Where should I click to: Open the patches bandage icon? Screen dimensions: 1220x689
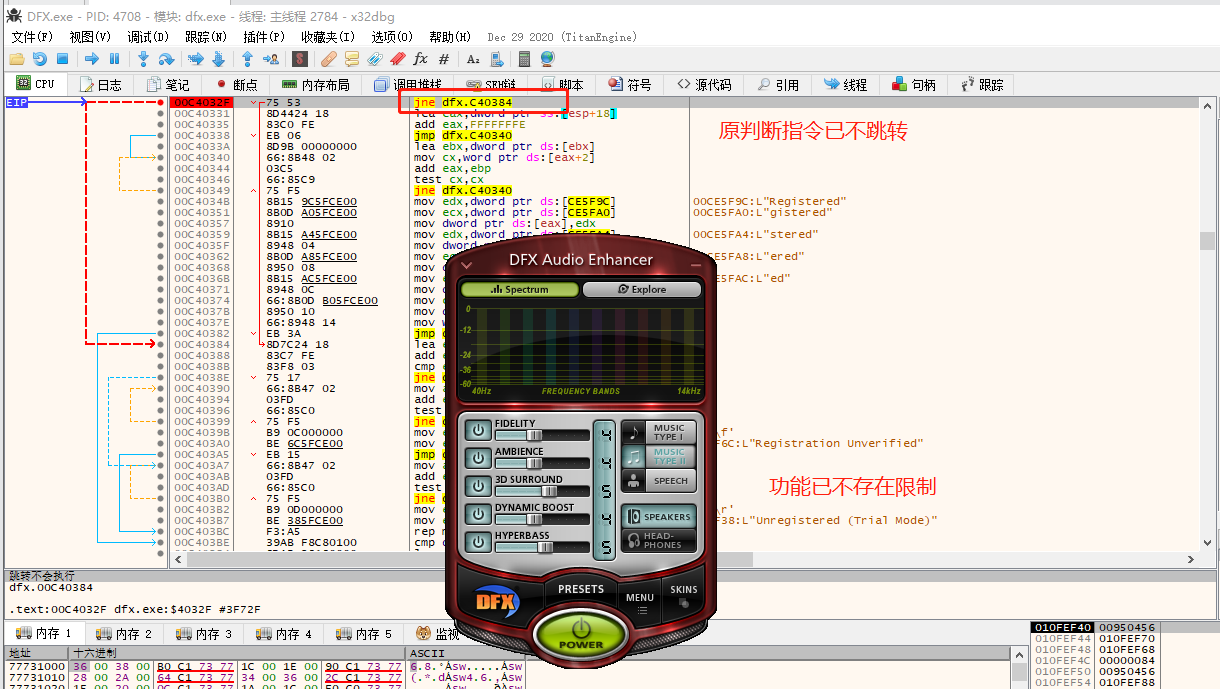tap(329, 59)
